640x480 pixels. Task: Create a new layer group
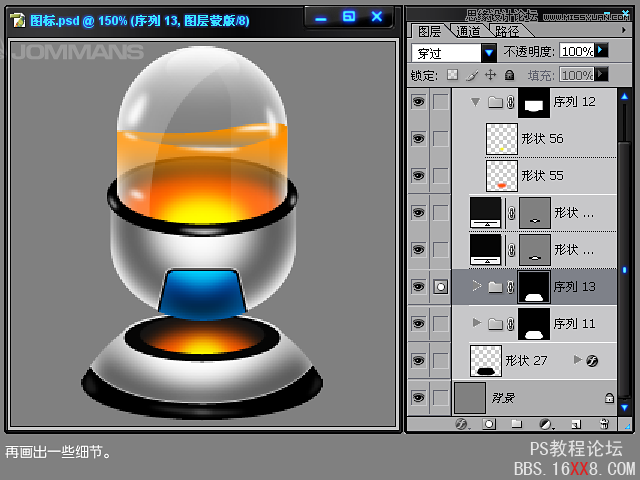coord(518,424)
